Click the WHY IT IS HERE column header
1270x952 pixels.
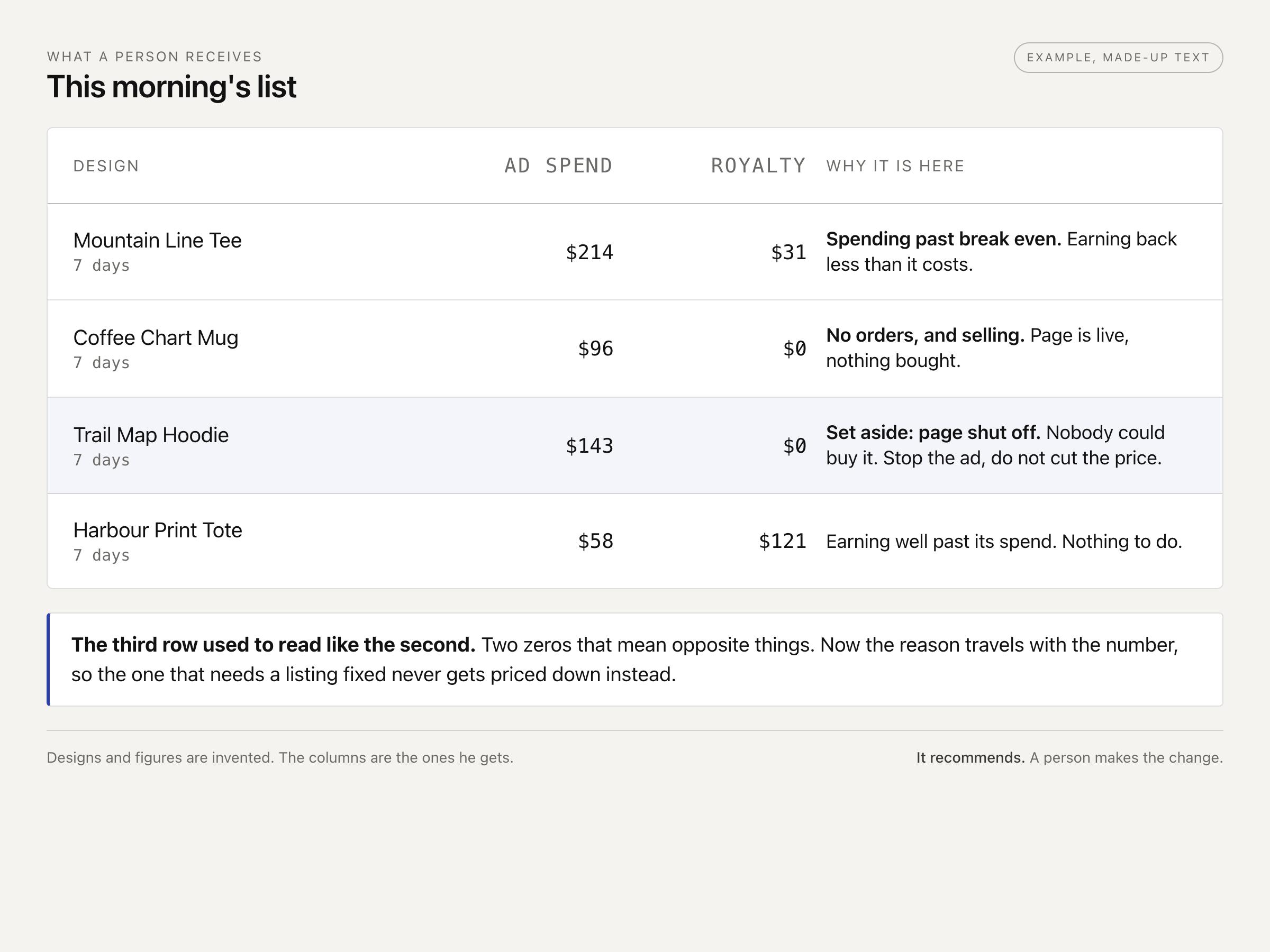pyautogui.click(x=895, y=166)
